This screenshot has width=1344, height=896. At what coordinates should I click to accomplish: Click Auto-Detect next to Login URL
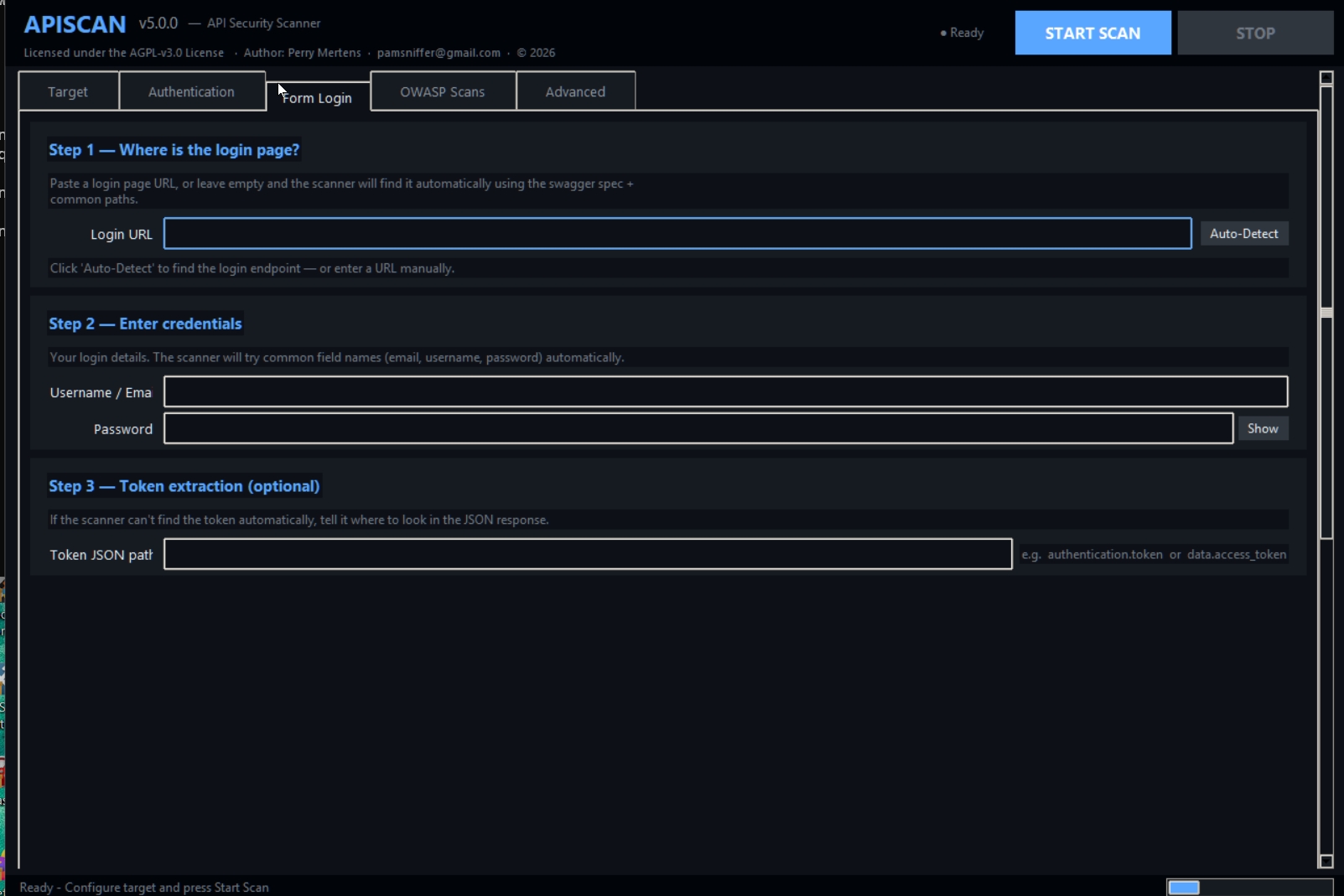pyautogui.click(x=1244, y=233)
